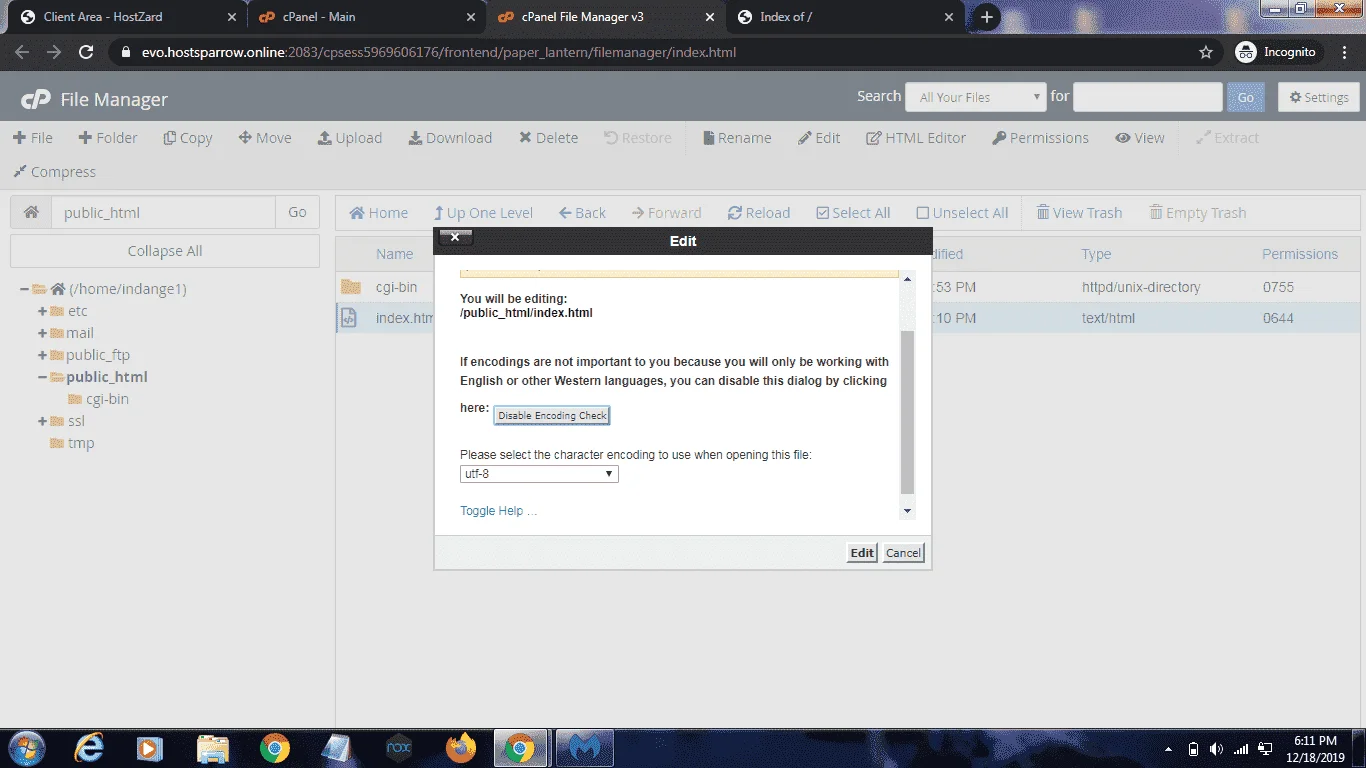Open the HTML Editor
Image resolution: width=1366 pixels, height=768 pixels.
916,138
